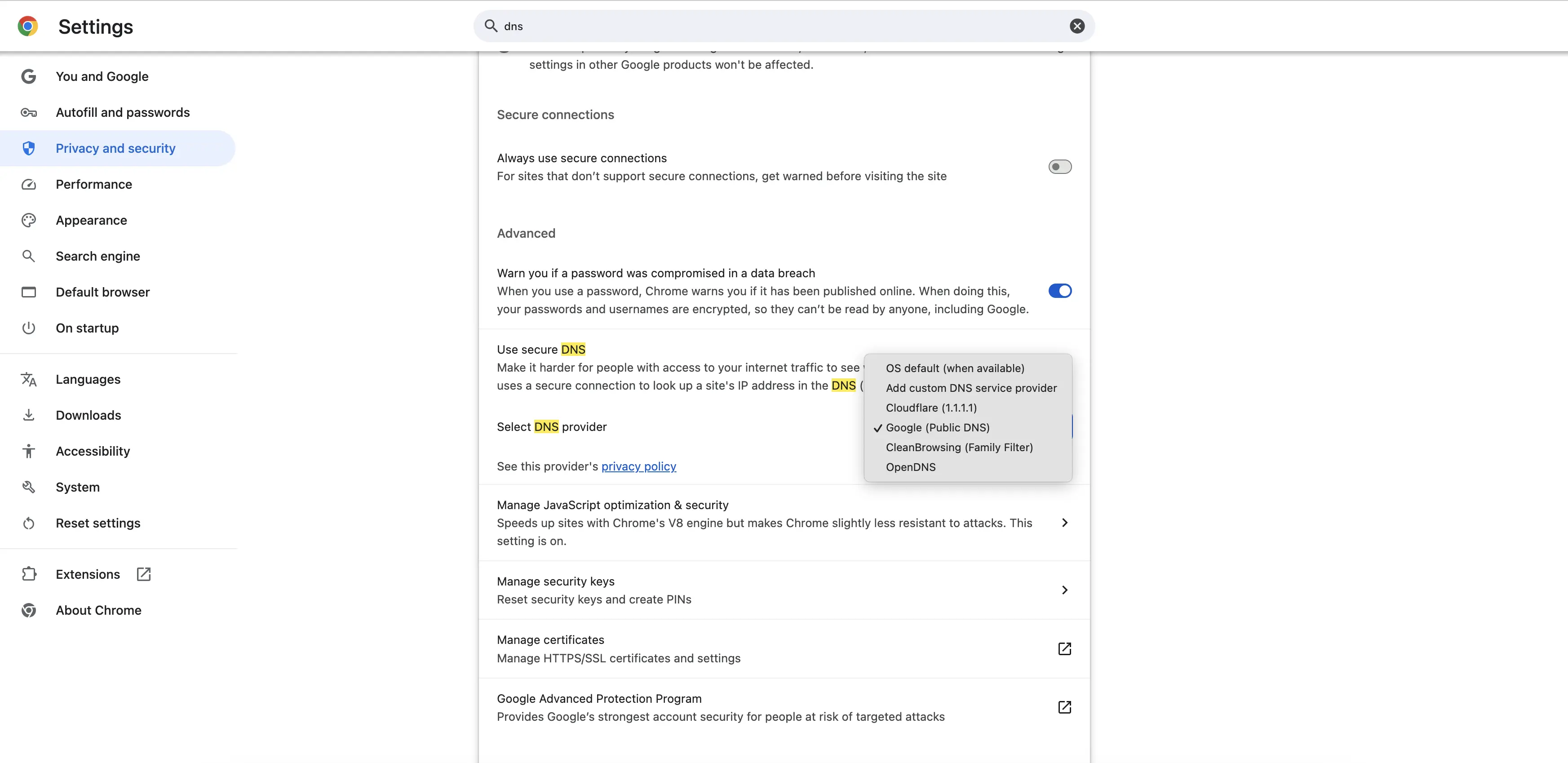The height and width of the screenshot is (763, 1568).
Task: Disable compromised password warning toggle
Action: [x=1060, y=291]
